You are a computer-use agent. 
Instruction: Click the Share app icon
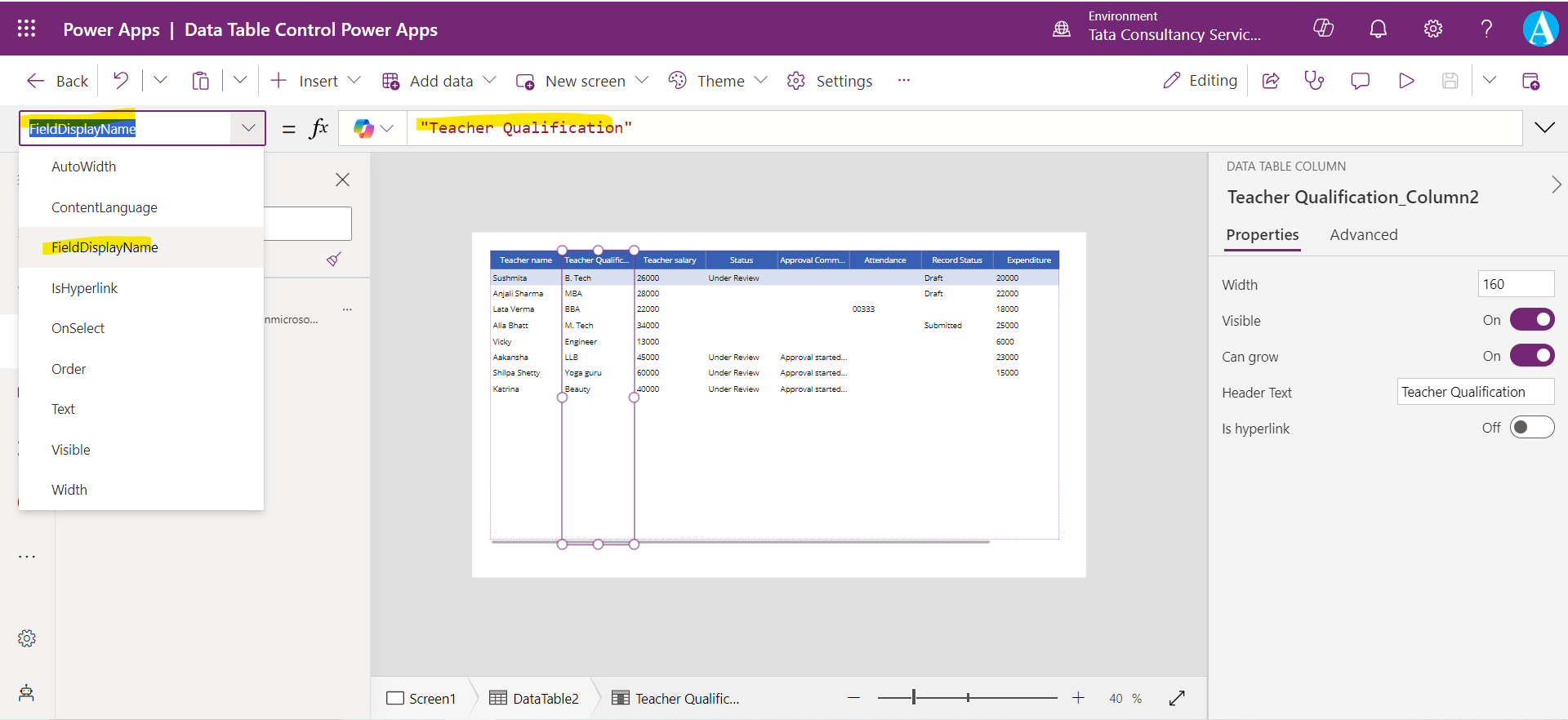pyautogui.click(x=1271, y=80)
